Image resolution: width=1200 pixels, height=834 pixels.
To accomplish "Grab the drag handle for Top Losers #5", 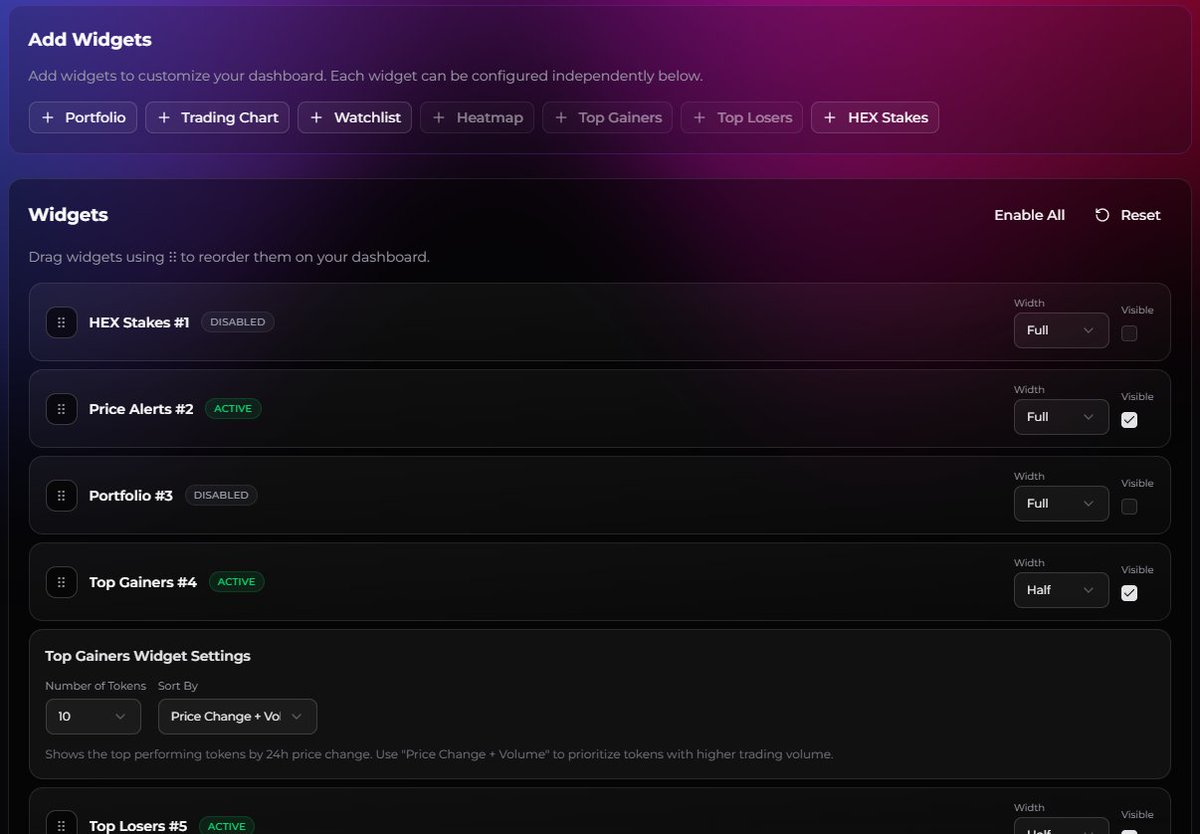I will 61,824.
